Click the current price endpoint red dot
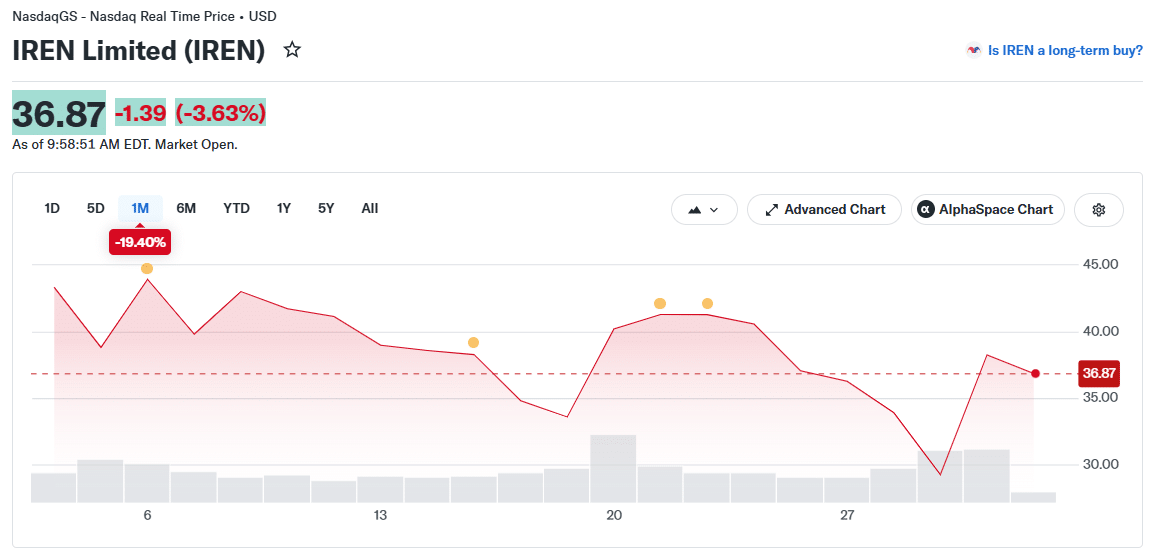The image size is (1152, 555). (x=1035, y=373)
